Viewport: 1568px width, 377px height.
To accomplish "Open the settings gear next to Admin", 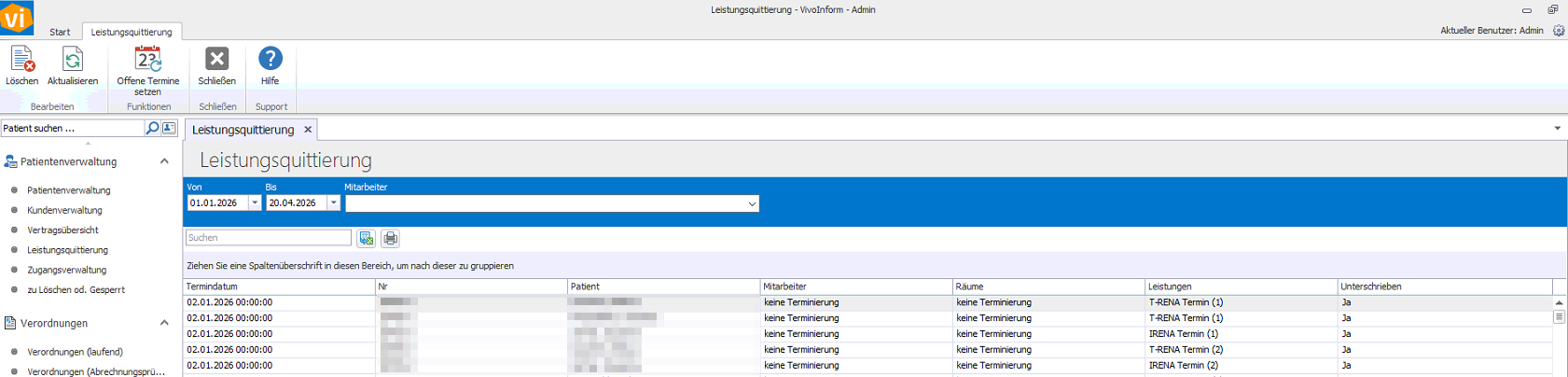I will tap(1558, 31).
